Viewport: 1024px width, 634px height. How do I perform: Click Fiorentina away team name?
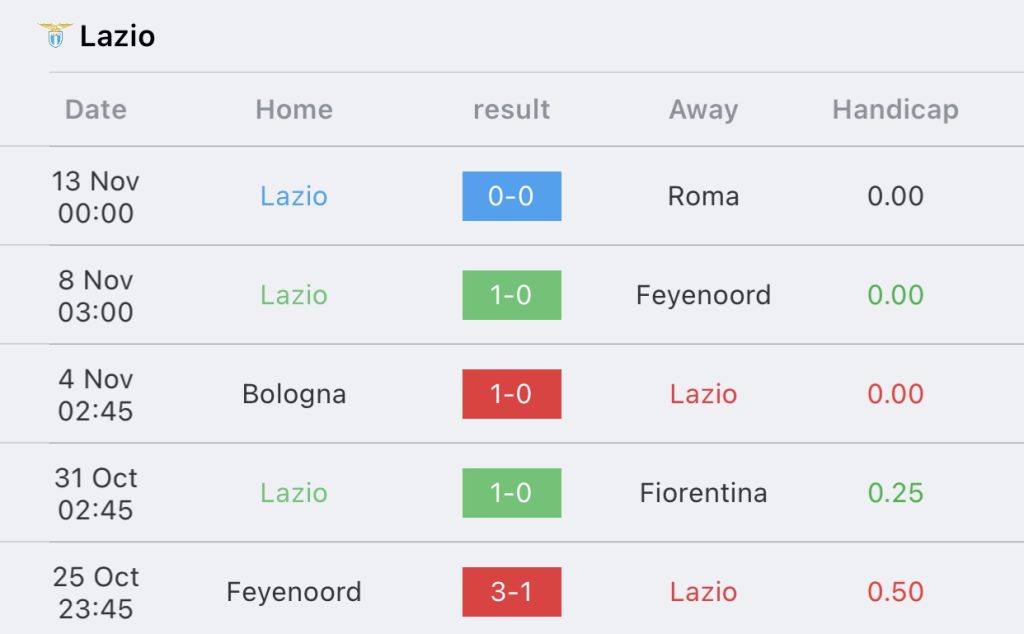[x=703, y=493]
